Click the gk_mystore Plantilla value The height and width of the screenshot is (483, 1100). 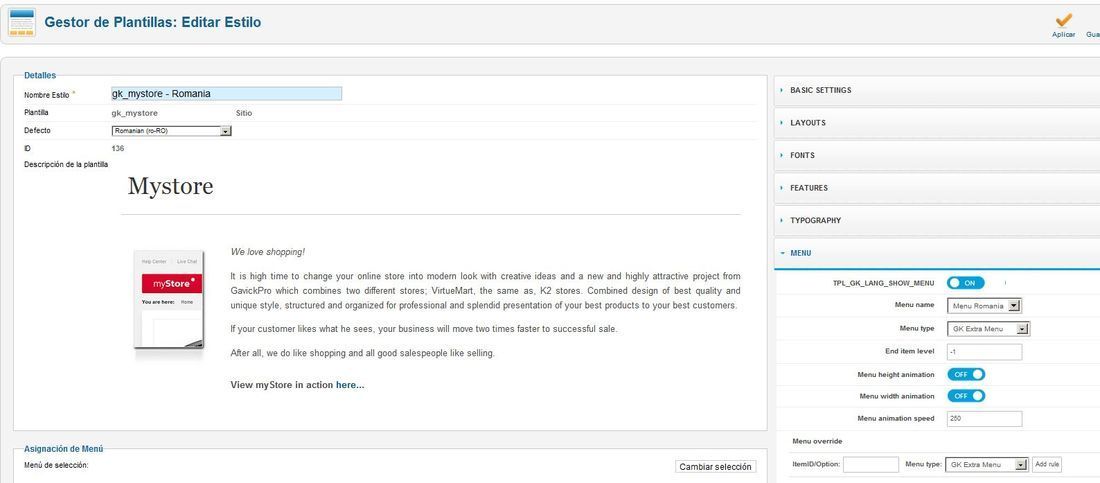[x=135, y=113]
